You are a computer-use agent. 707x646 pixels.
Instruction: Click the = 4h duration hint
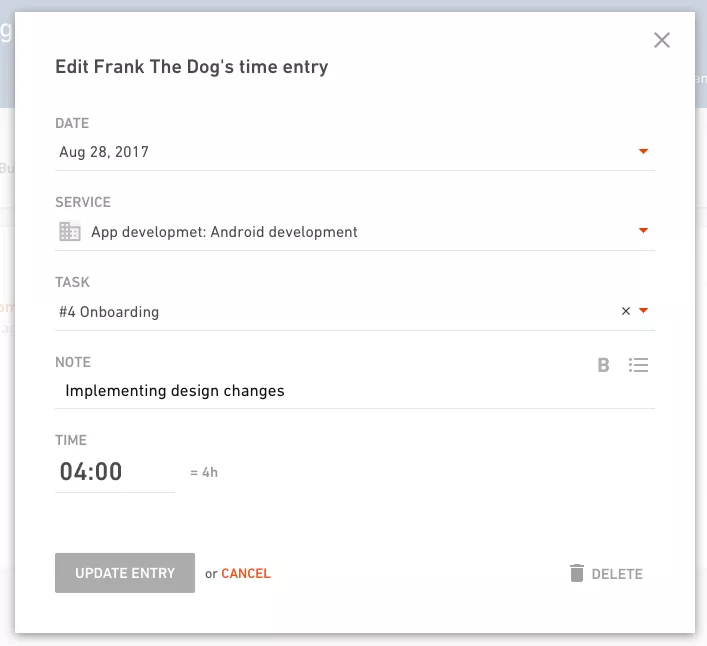(204, 472)
